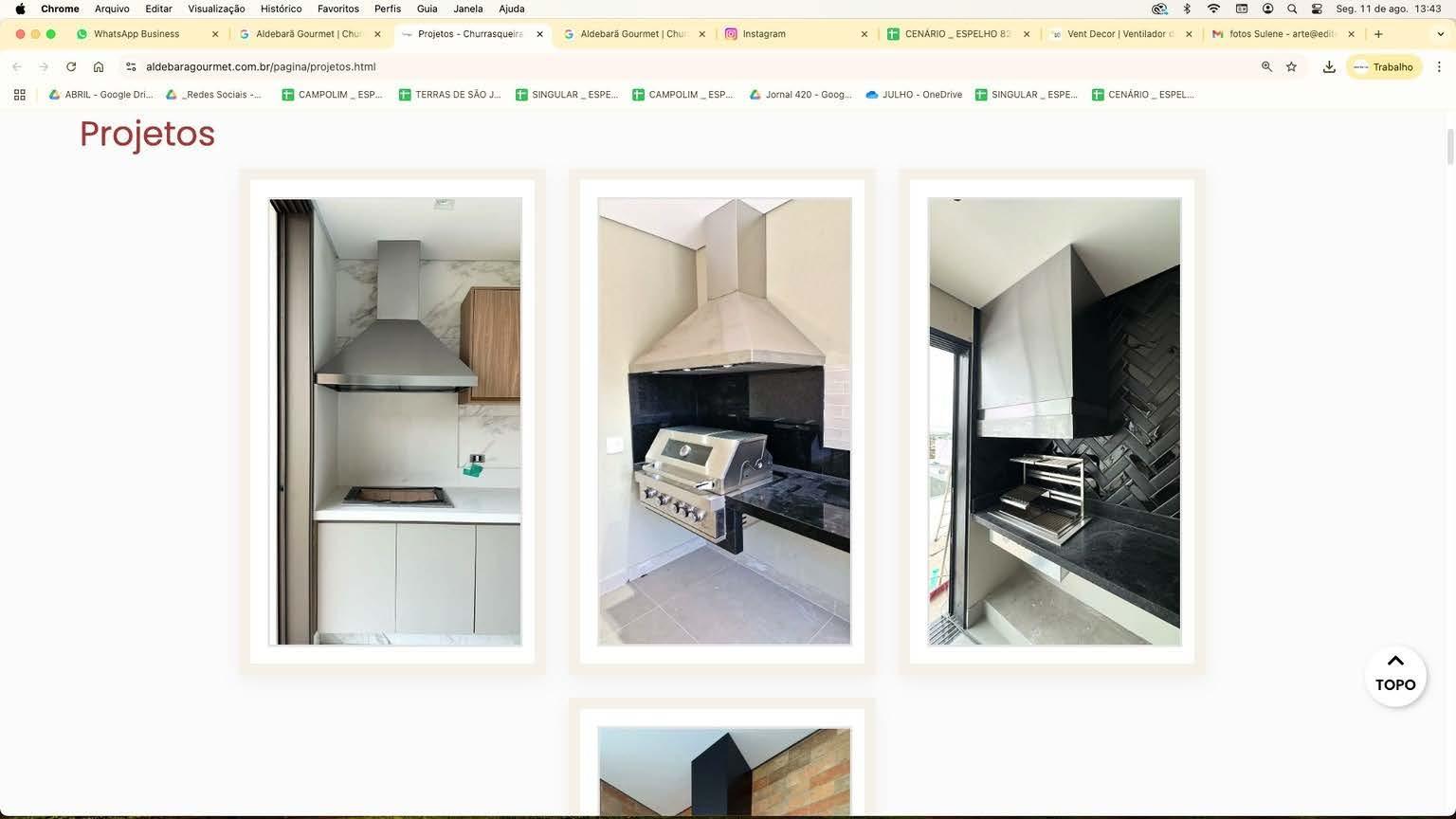Go back to the previous page

[17, 66]
